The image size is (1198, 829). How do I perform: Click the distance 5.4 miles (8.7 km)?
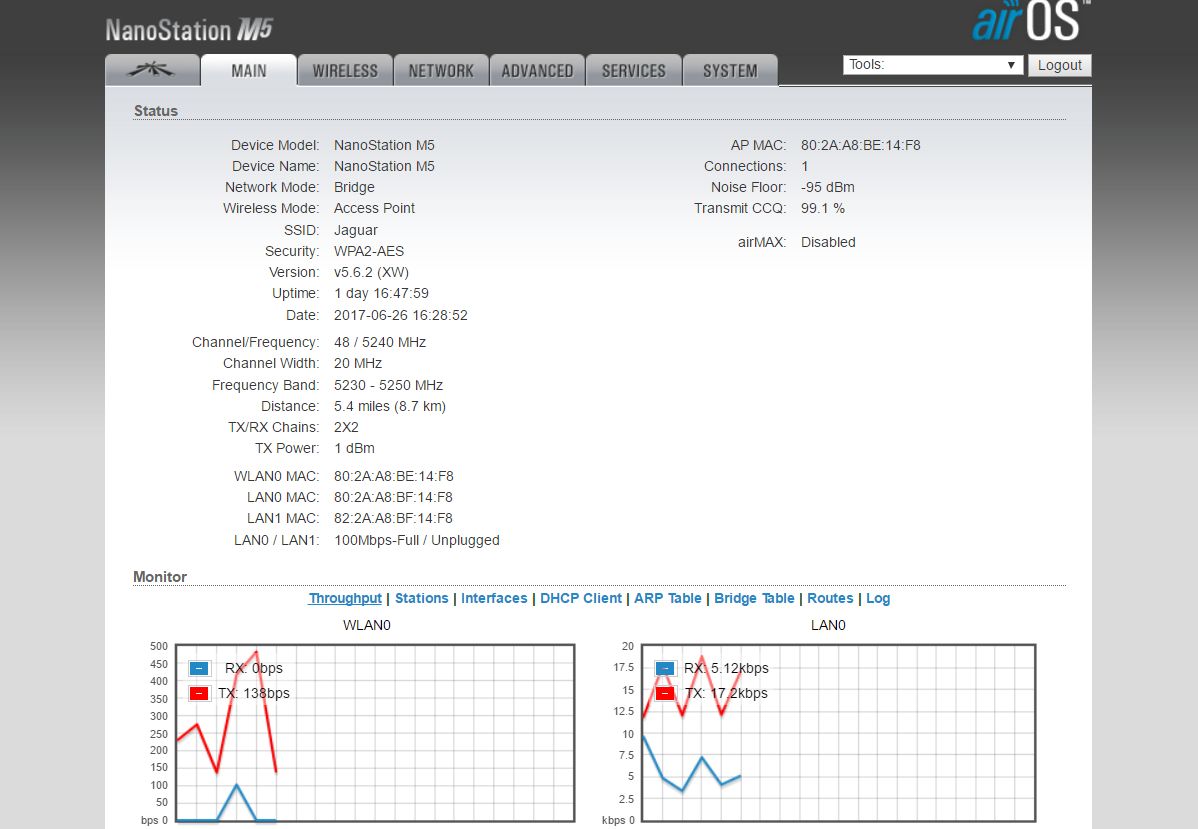390,406
